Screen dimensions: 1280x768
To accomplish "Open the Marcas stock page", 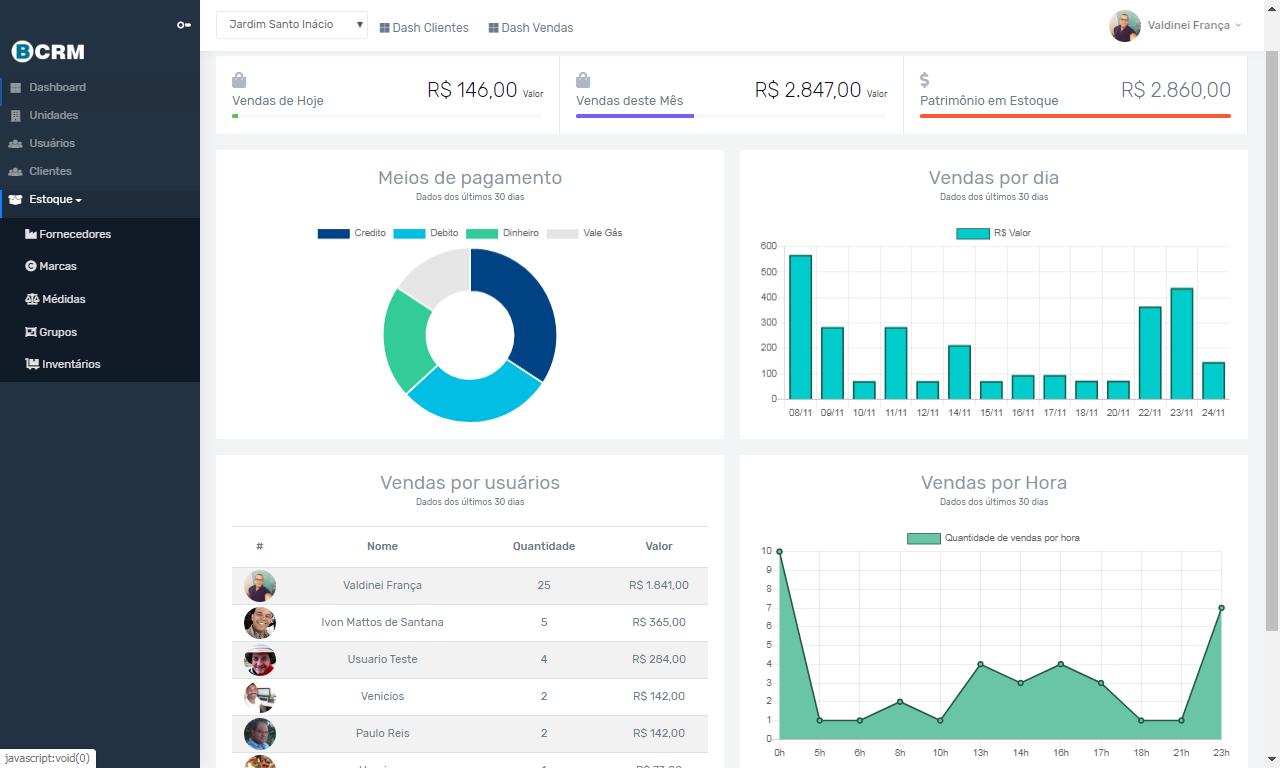I will pos(51,267).
